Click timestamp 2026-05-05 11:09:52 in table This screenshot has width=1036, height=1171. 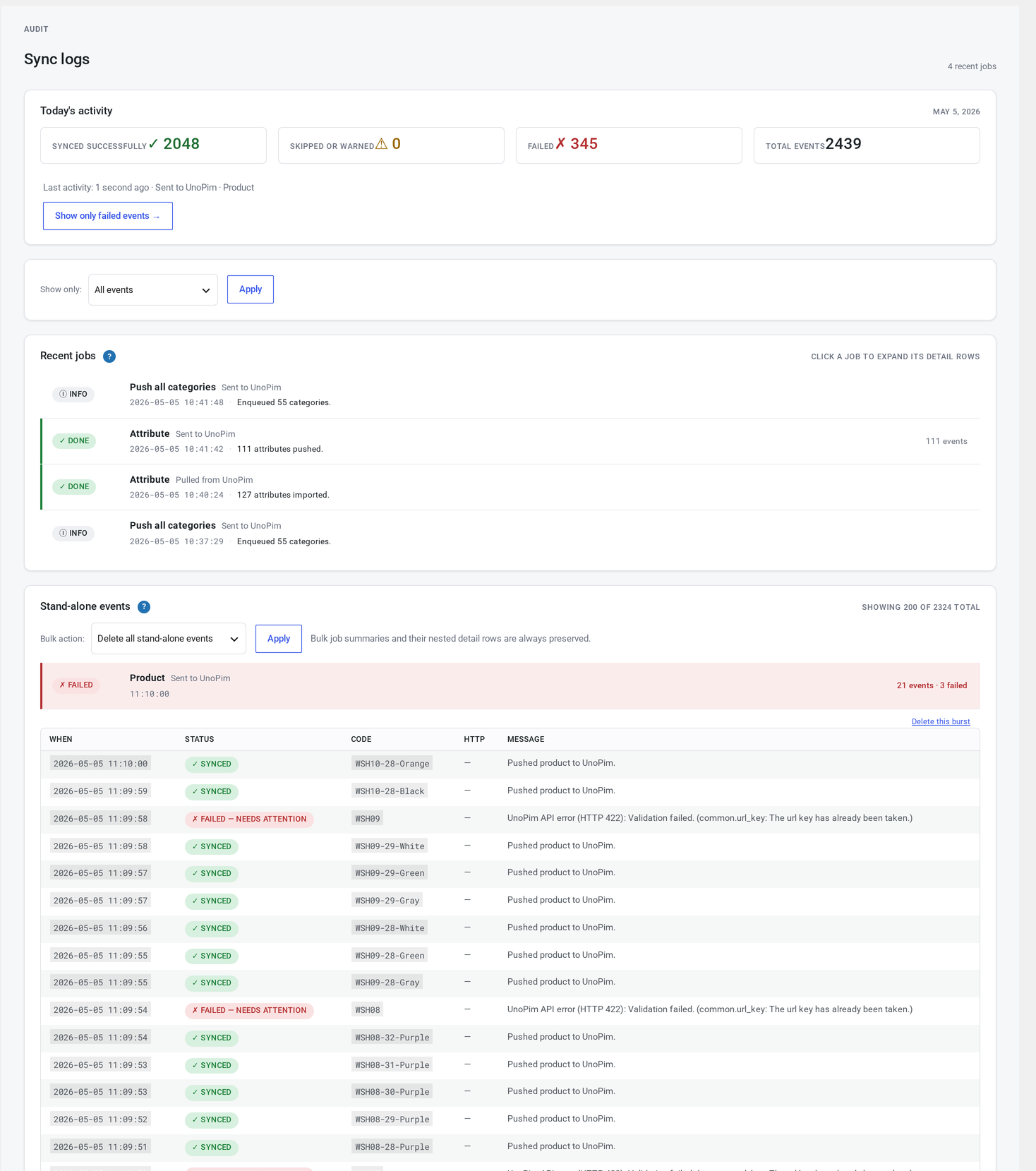tap(101, 1119)
